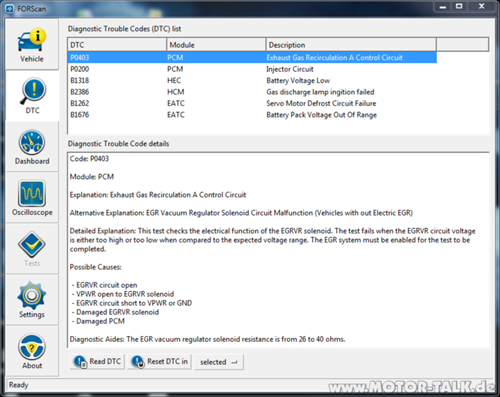The width and height of the screenshot is (500, 397).
Task: Select the B1676 trouble code row
Action: (x=252, y=115)
